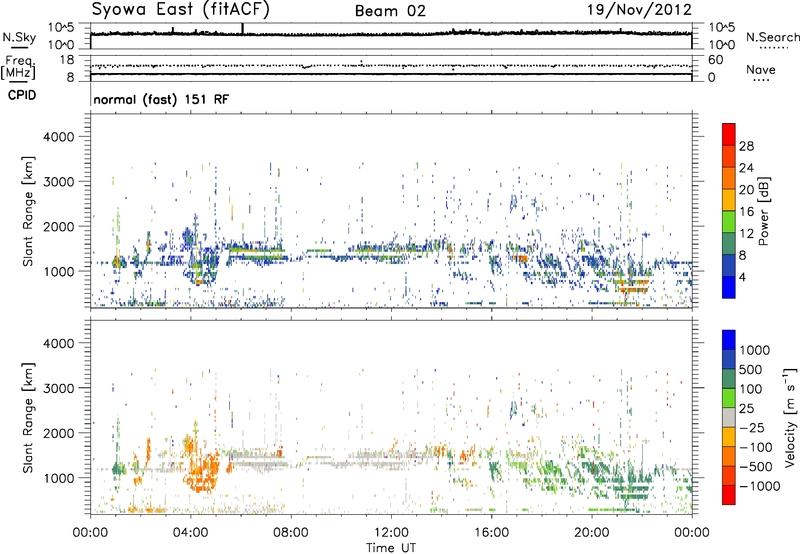800x554 pixels.
Task: Pick the 12–16 dB light green Power segment
Action: pyautogui.click(x=729, y=222)
